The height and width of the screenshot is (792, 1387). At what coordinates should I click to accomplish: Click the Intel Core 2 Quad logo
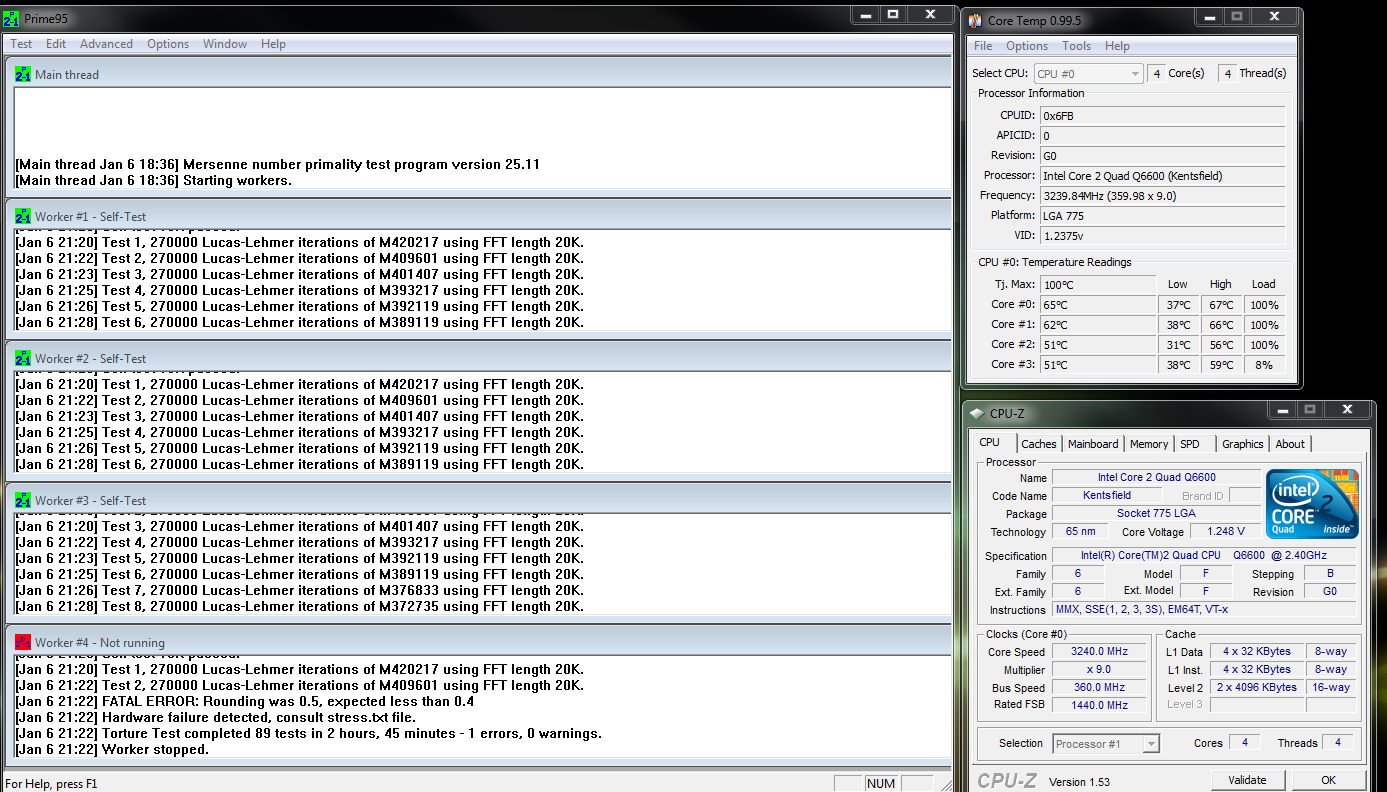click(1313, 504)
